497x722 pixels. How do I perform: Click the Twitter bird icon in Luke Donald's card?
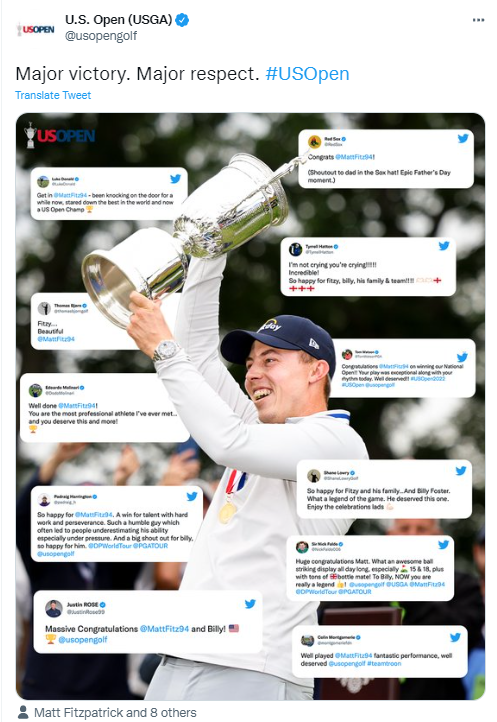click(175, 179)
